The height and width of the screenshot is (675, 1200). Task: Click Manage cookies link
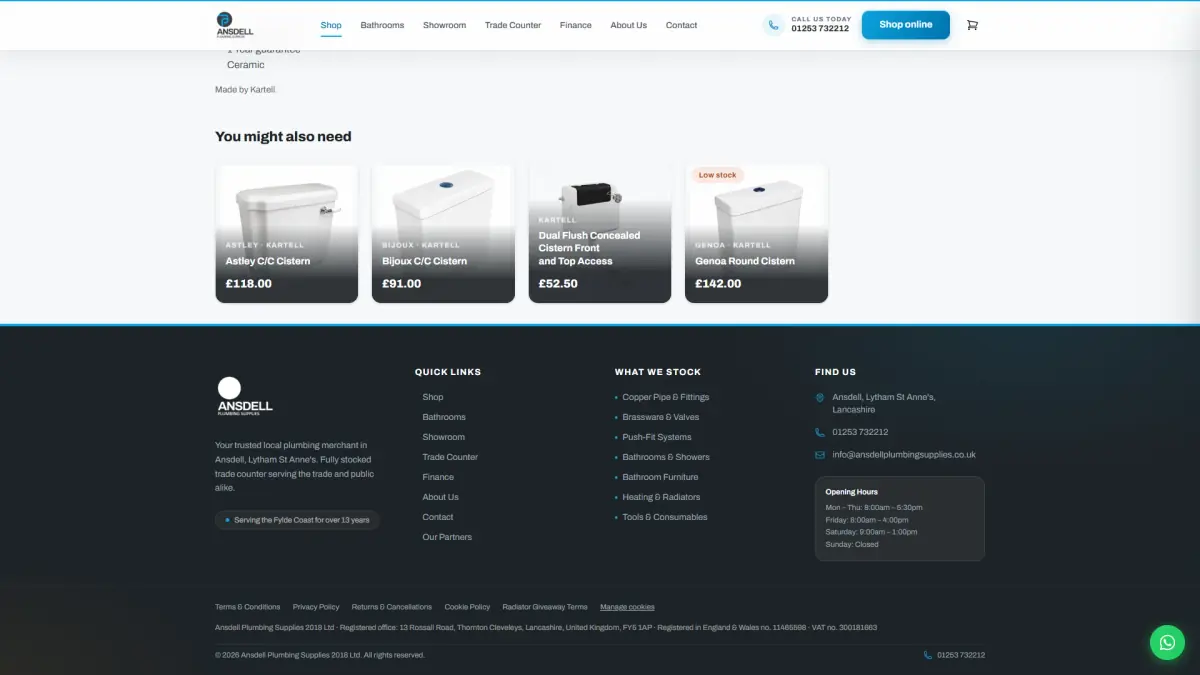coord(627,607)
